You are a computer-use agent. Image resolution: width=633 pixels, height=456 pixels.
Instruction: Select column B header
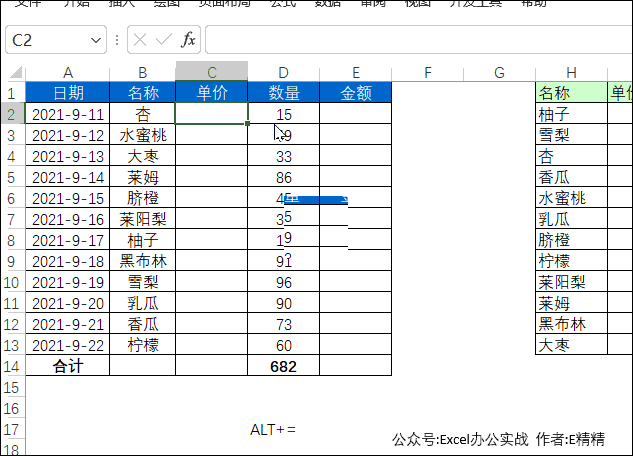tap(143, 72)
